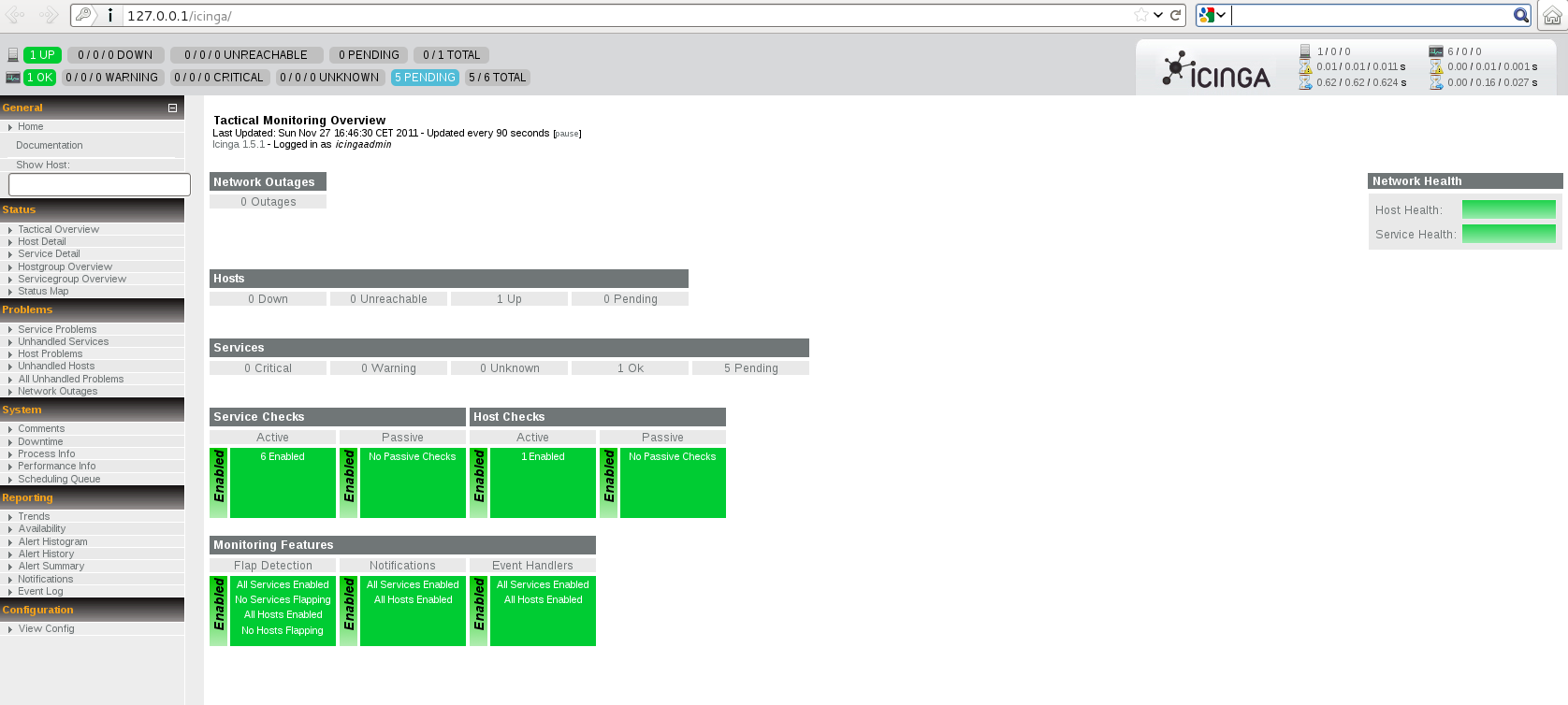Click the magnifier search icon
The height and width of the screenshot is (705, 1568).
(x=1521, y=15)
